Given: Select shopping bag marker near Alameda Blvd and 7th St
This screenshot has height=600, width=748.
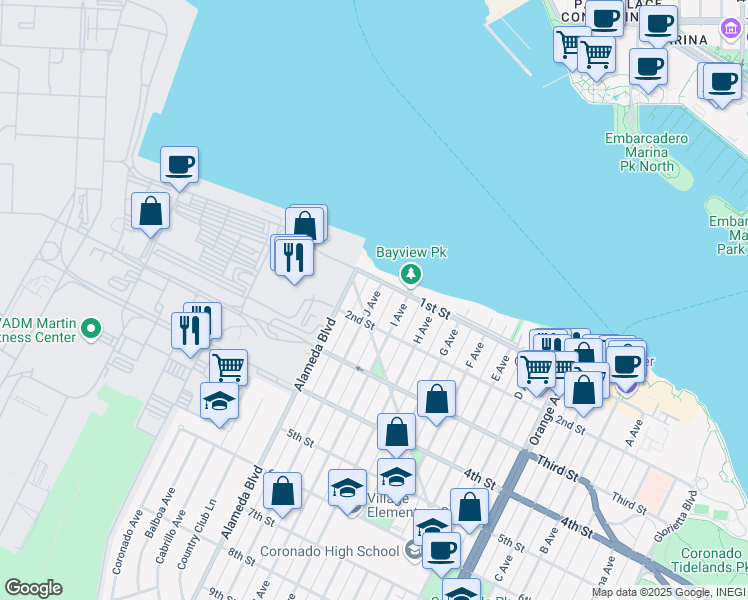Looking at the screenshot, I should 282,493.
